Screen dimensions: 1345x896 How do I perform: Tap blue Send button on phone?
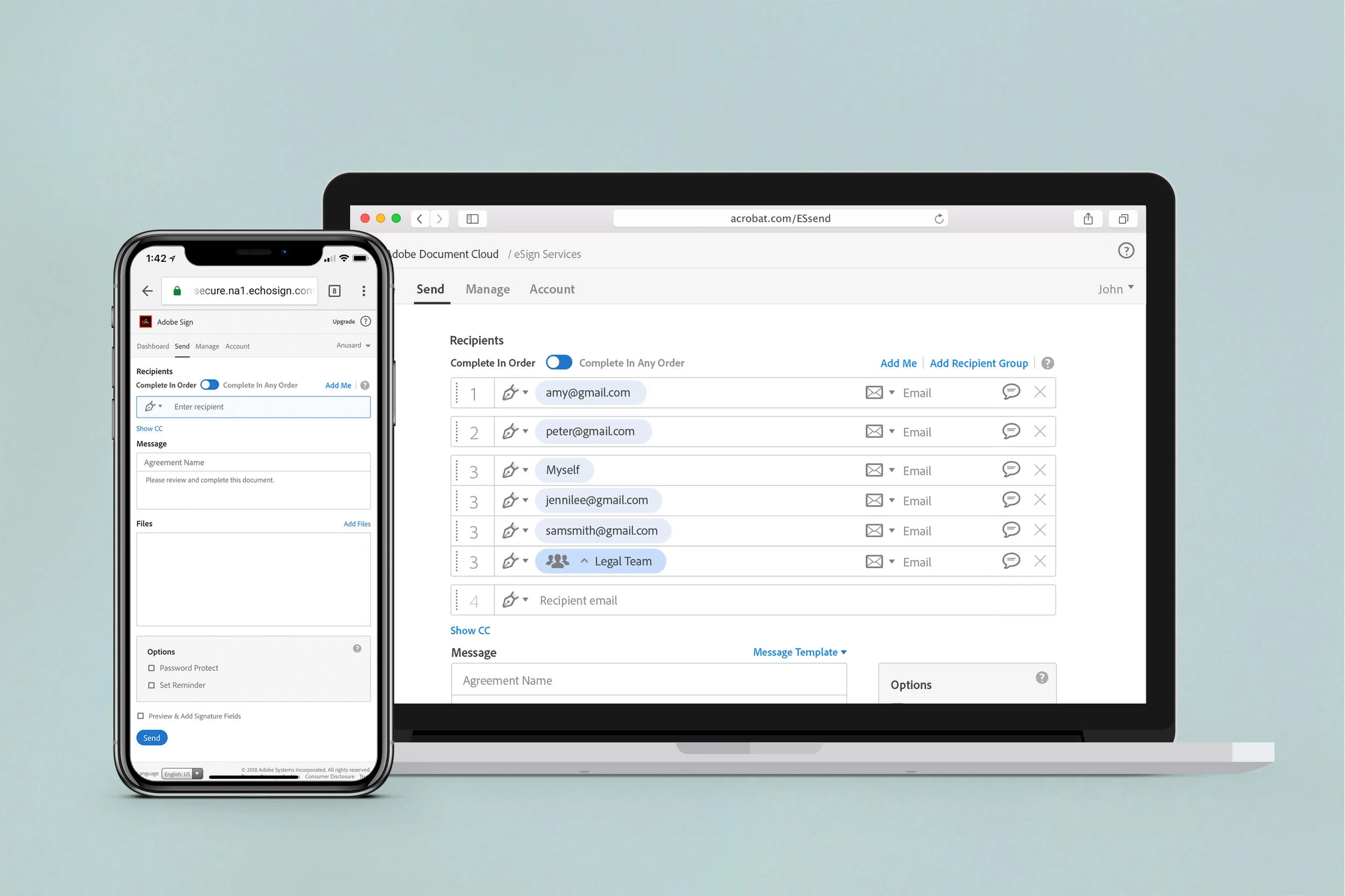pos(152,738)
